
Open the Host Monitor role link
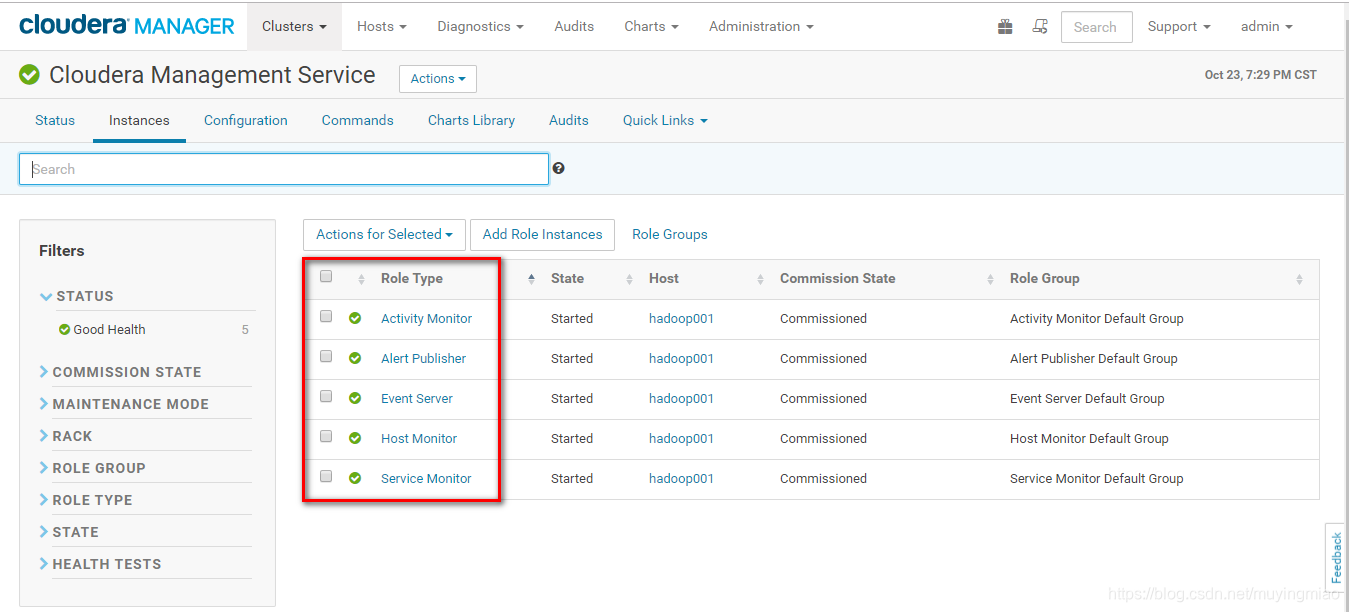coord(419,438)
